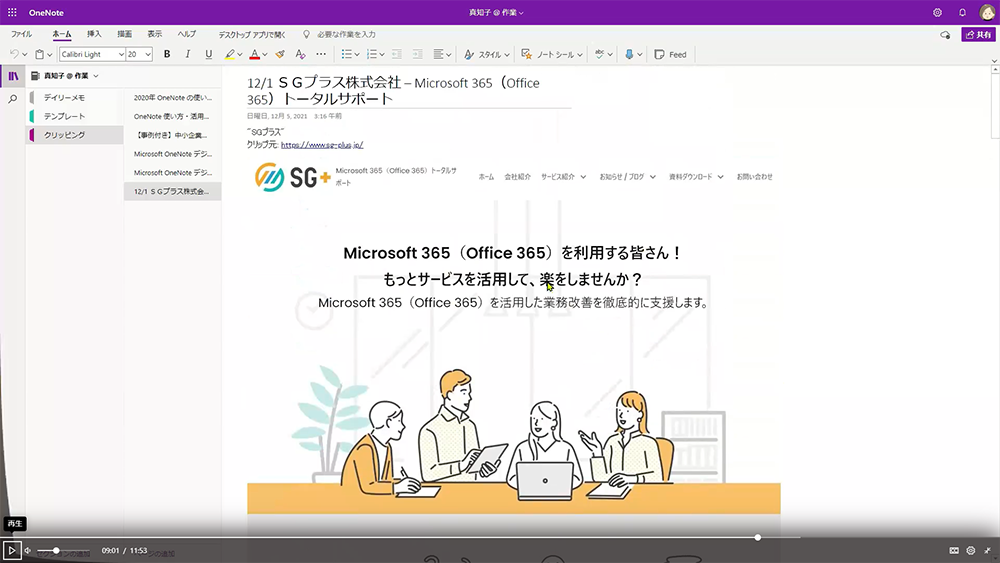Image resolution: width=1000 pixels, height=563 pixels.
Task: Open the search magnifier in the sidebar
Action: click(13, 99)
